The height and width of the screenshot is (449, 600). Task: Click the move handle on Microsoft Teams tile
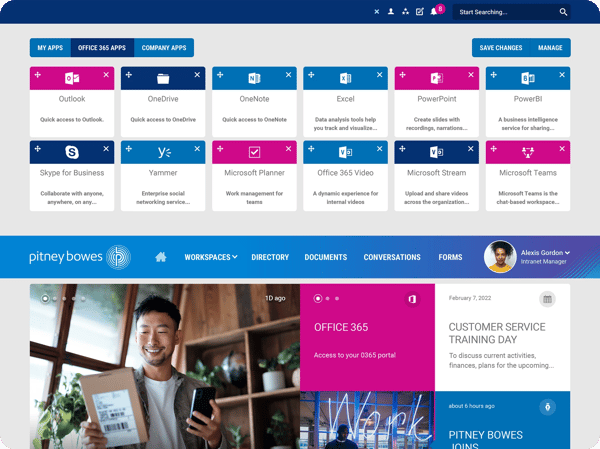(x=494, y=149)
